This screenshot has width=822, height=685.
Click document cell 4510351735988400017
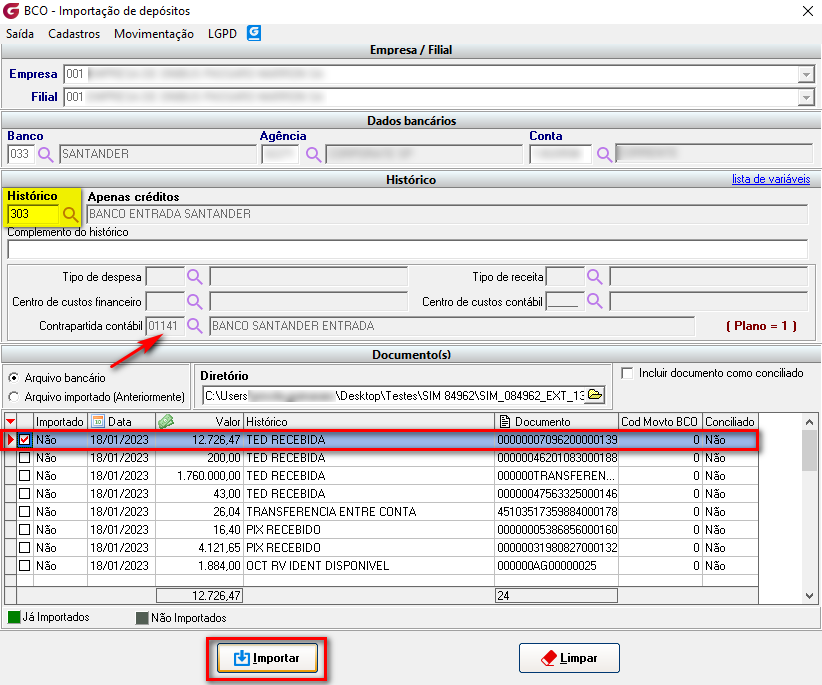pyautogui.click(x=557, y=512)
